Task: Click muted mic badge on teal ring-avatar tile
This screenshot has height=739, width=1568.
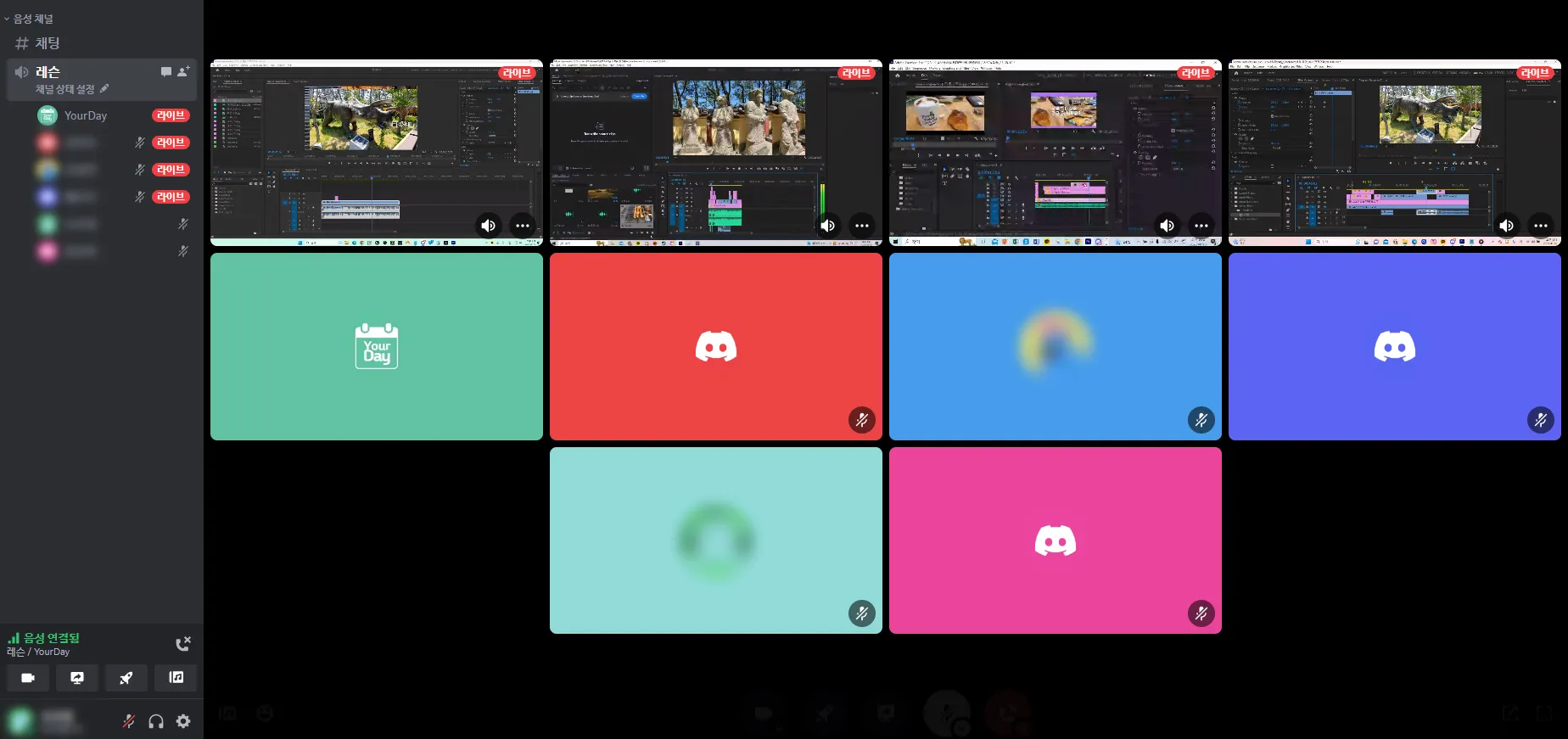Action: tap(862, 613)
